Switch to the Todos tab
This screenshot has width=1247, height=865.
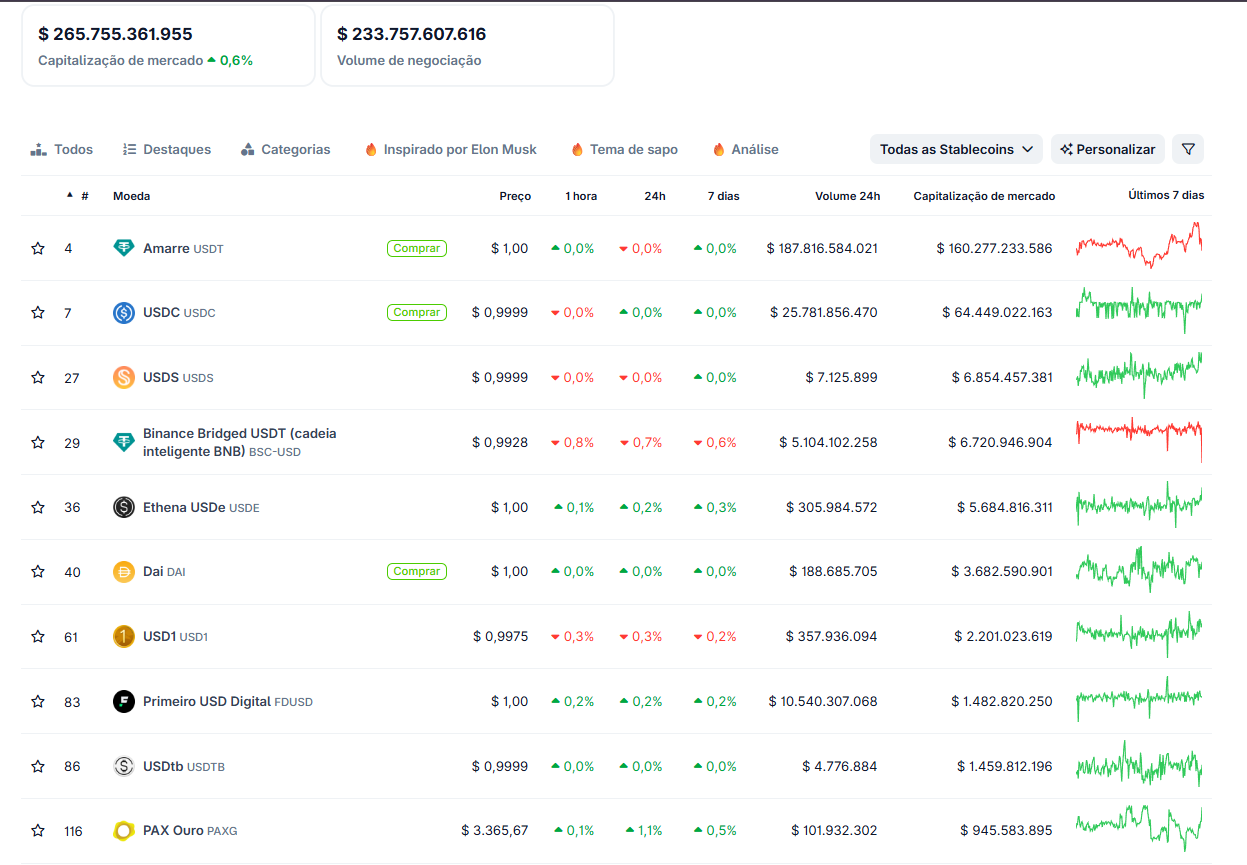pos(62,149)
